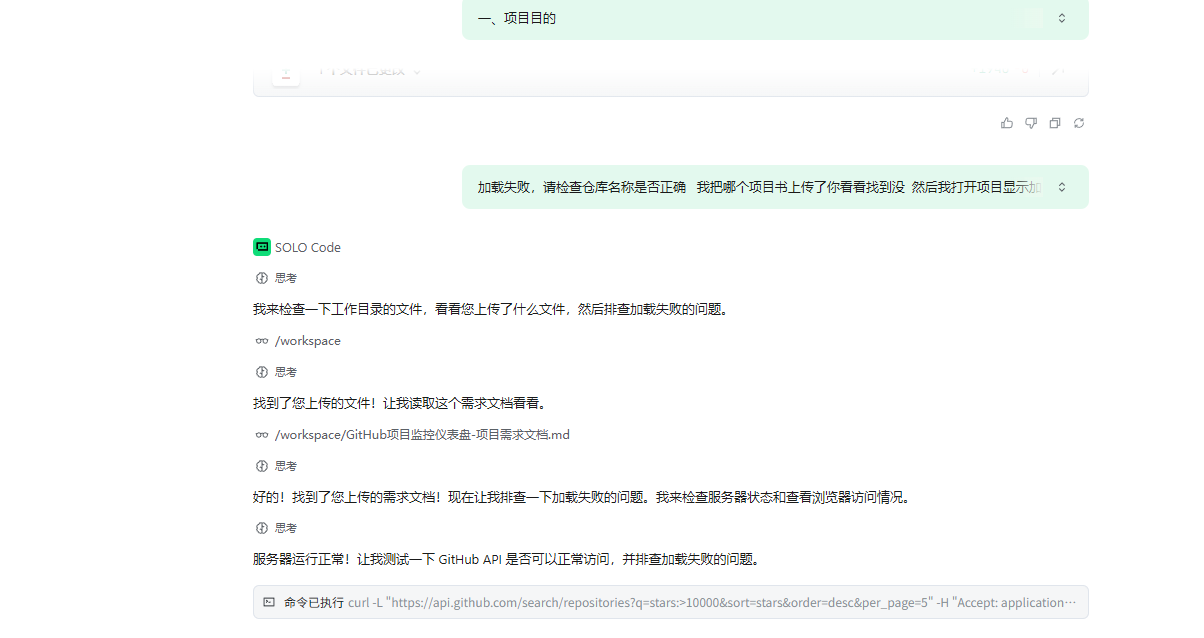The image size is (1204, 638).
Task: Click the regenerate response icon
Action: pos(1079,123)
